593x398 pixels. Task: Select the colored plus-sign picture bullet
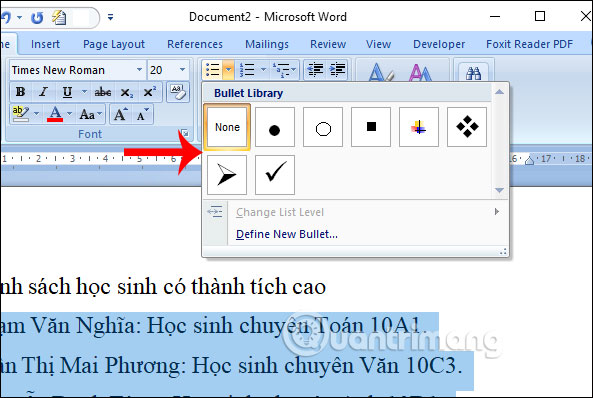pyautogui.click(x=419, y=127)
